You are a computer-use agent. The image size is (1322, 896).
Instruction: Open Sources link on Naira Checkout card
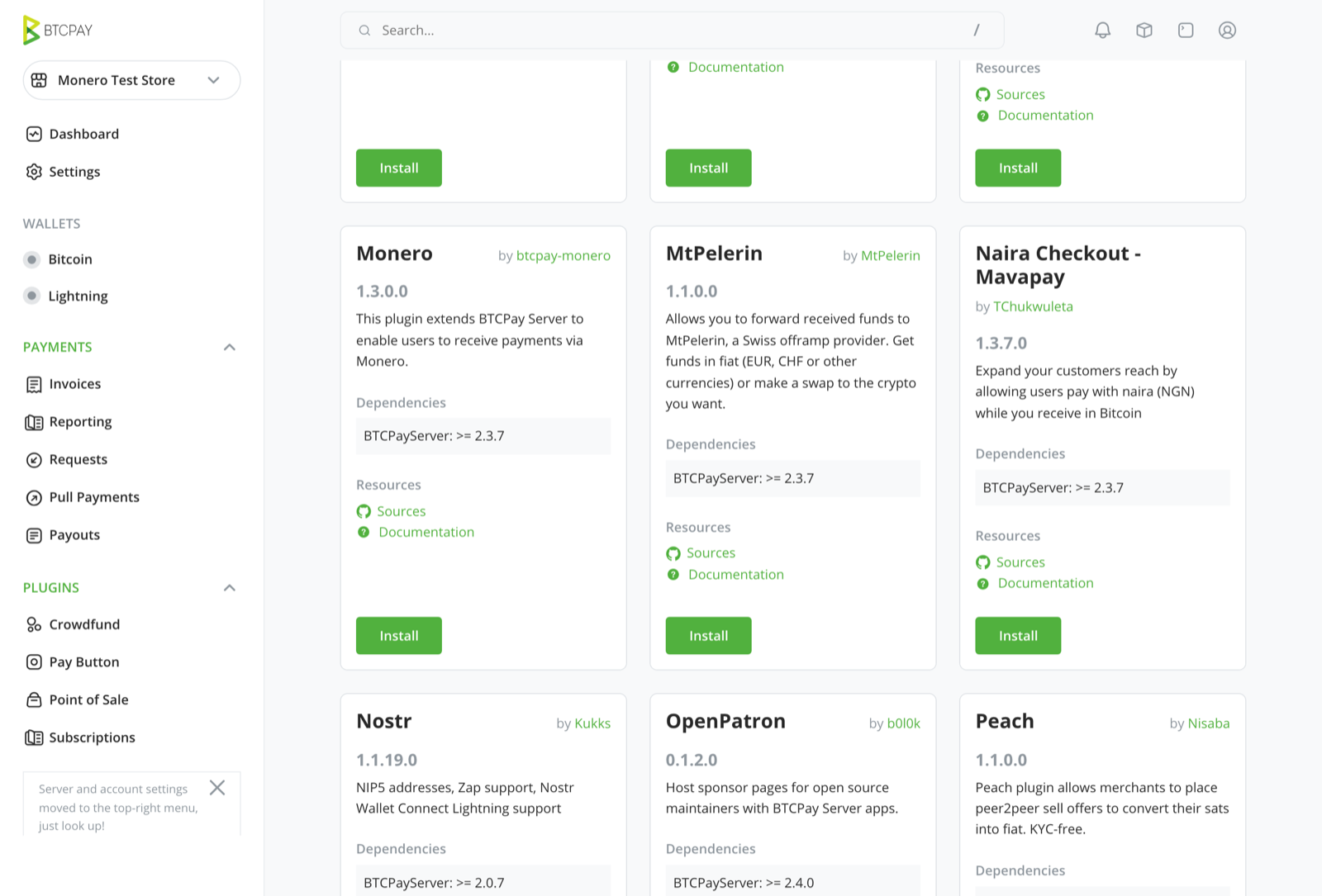1020,562
